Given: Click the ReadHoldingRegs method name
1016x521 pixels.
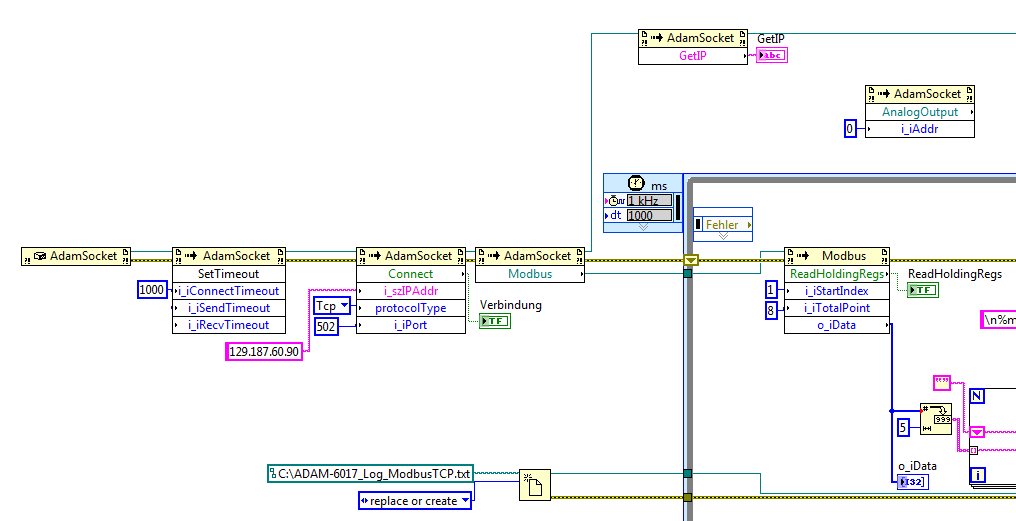Looking at the screenshot, I should [837, 273].
